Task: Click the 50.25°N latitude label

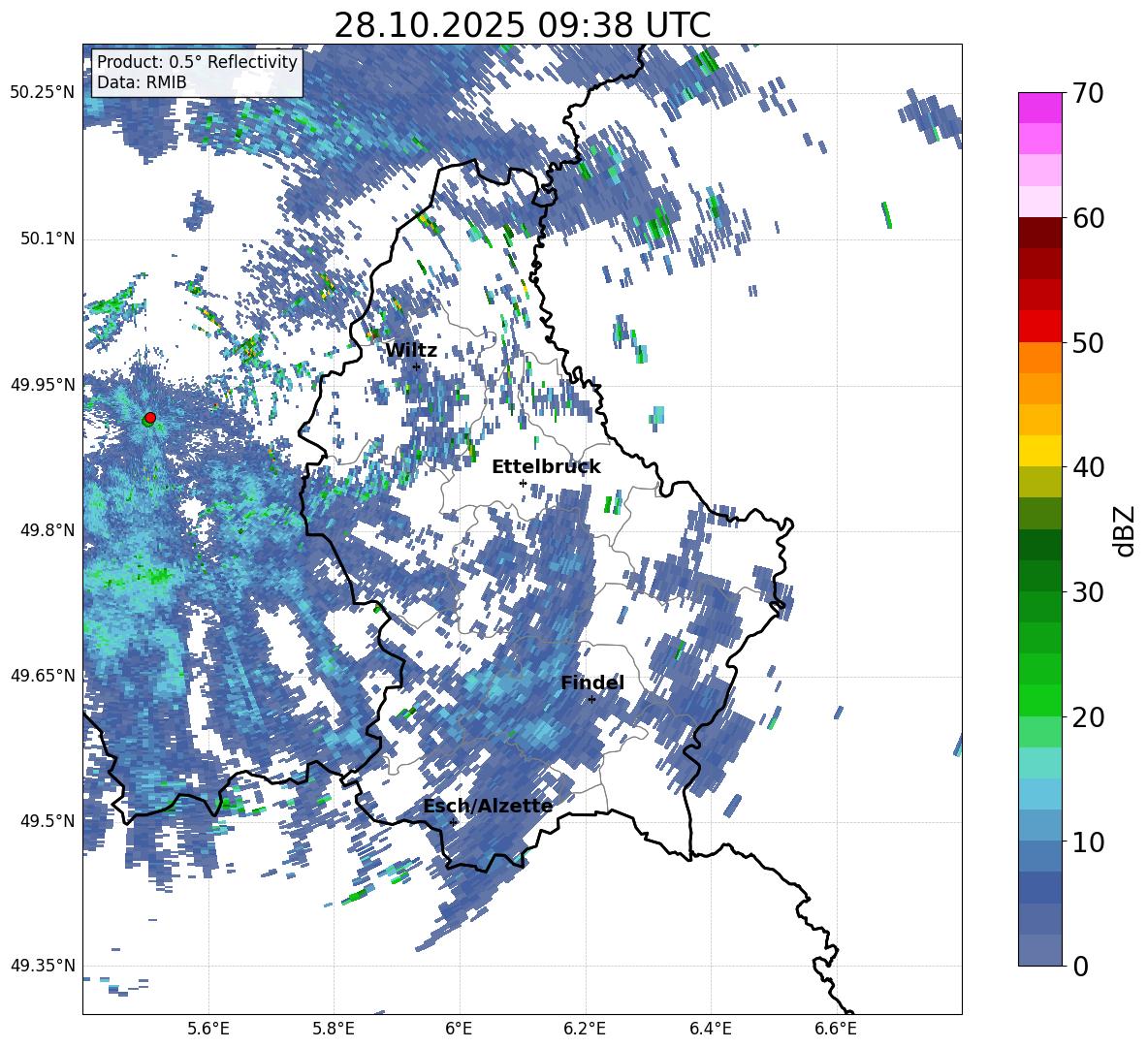Action: [x=43, y=93]
